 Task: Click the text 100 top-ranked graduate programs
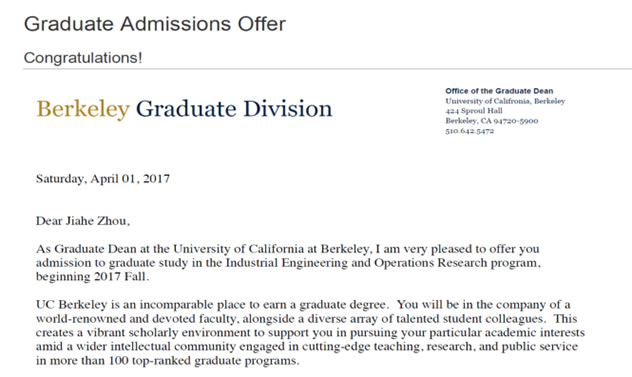pos(204,360)
